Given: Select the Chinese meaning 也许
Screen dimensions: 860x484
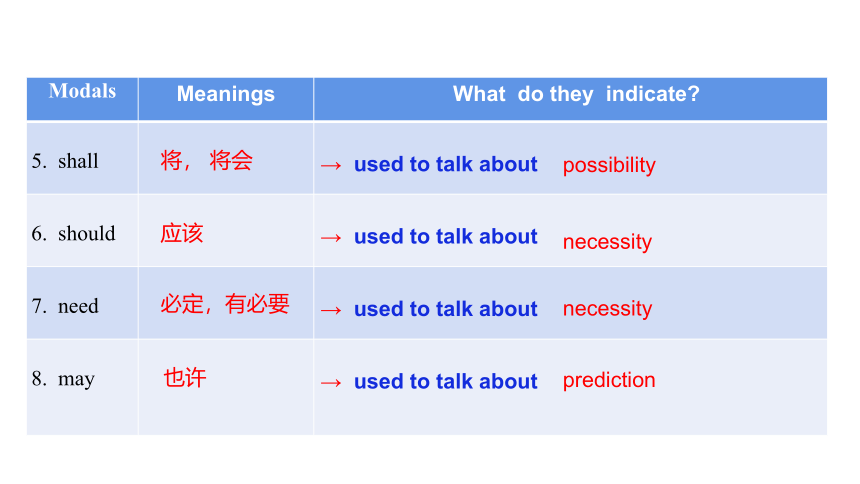Looking at the screenshot, I should click(185, 378).
